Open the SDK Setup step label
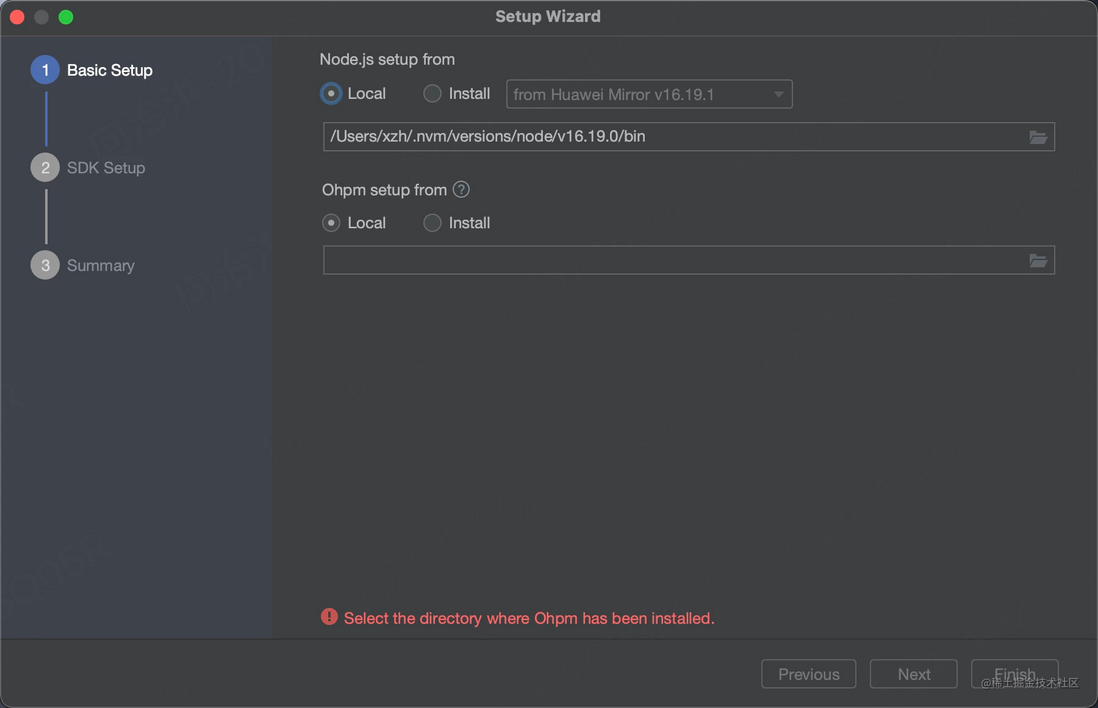Screen dimensions: 1098x708 106,168
